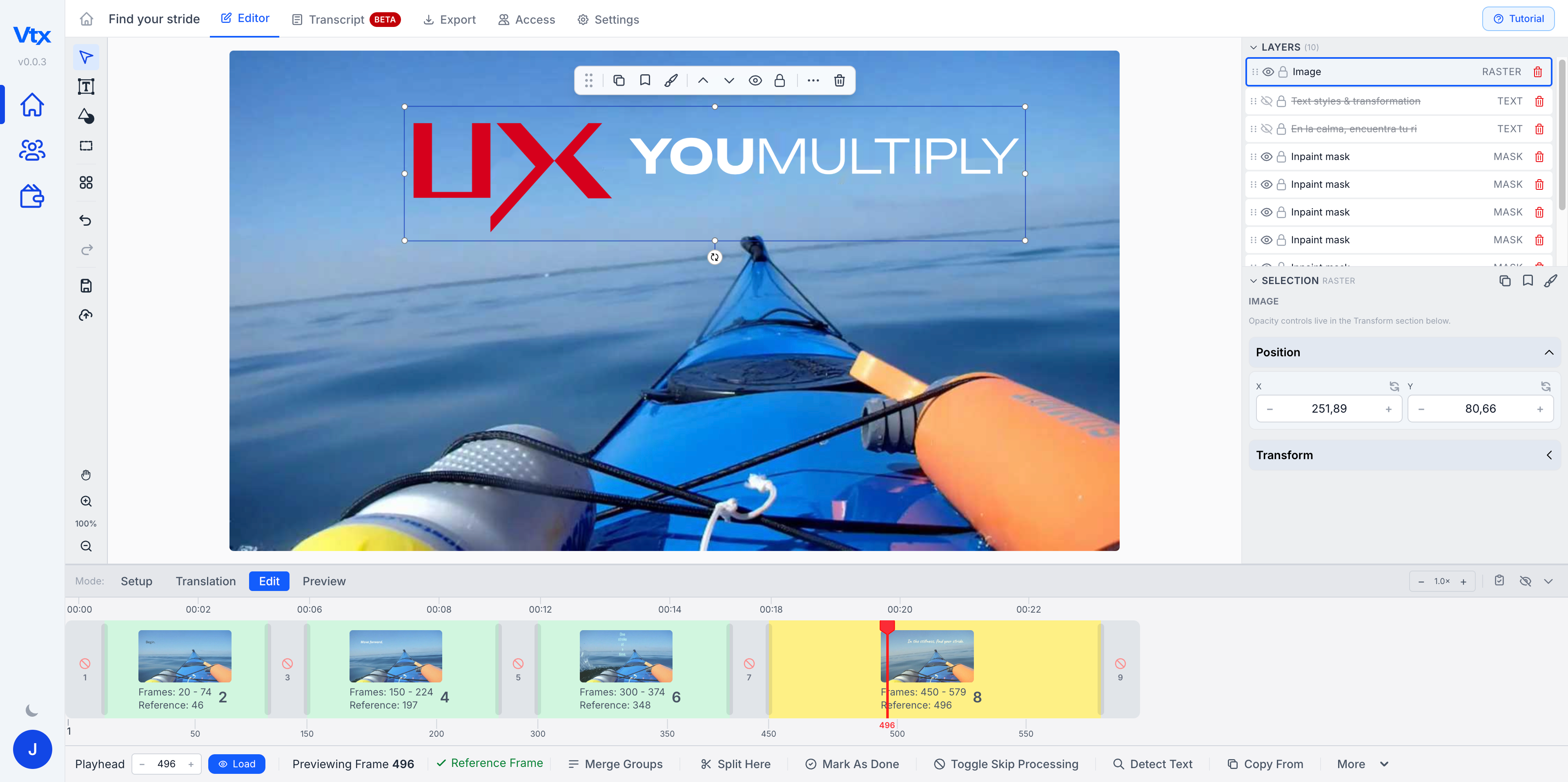Click Detect Text
Image resolution: width=1568 pixels, height=782 pixels.
(x=1152, y=764)
